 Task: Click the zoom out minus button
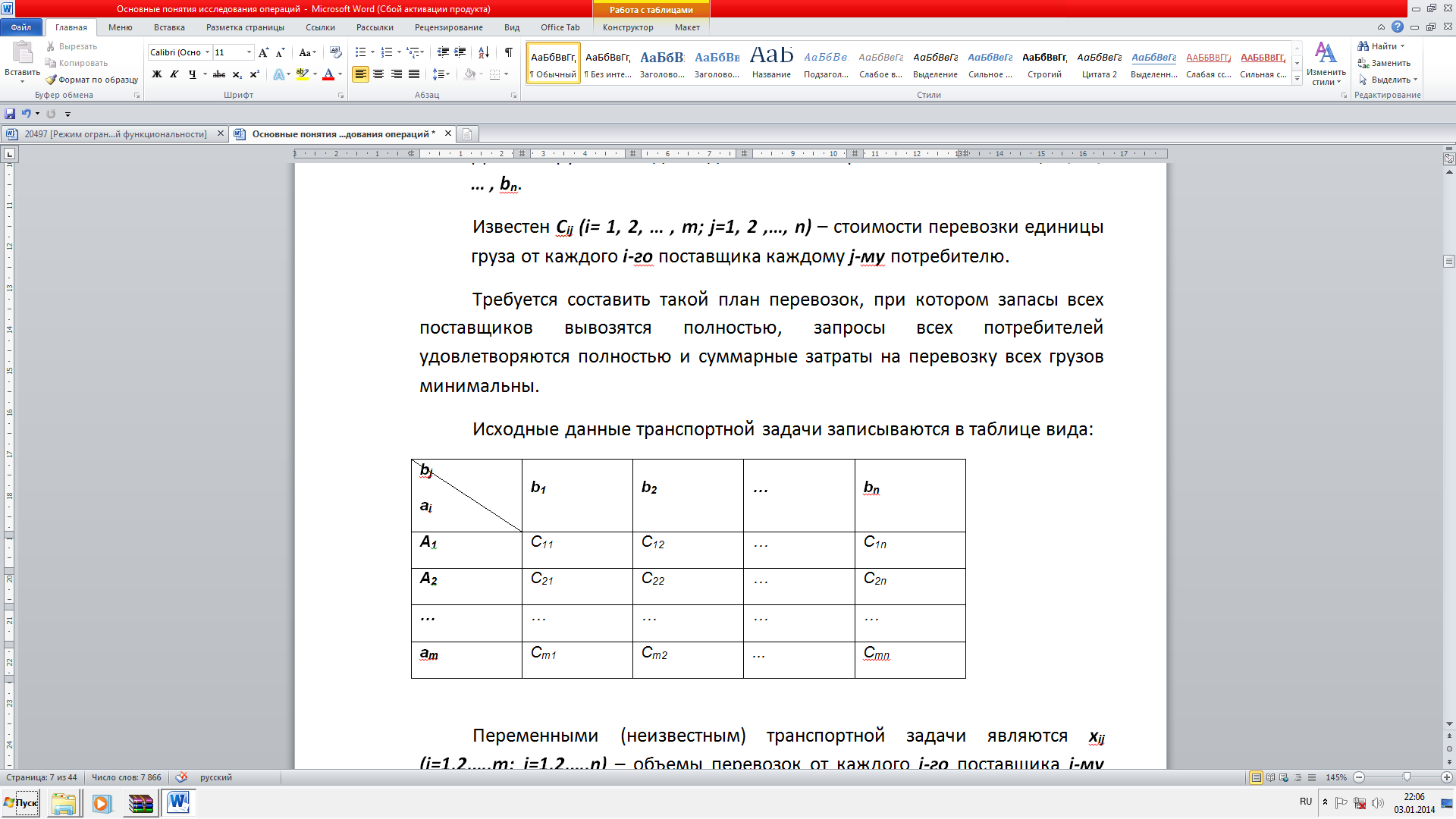pyautogui.click(x=1359, y=777)
